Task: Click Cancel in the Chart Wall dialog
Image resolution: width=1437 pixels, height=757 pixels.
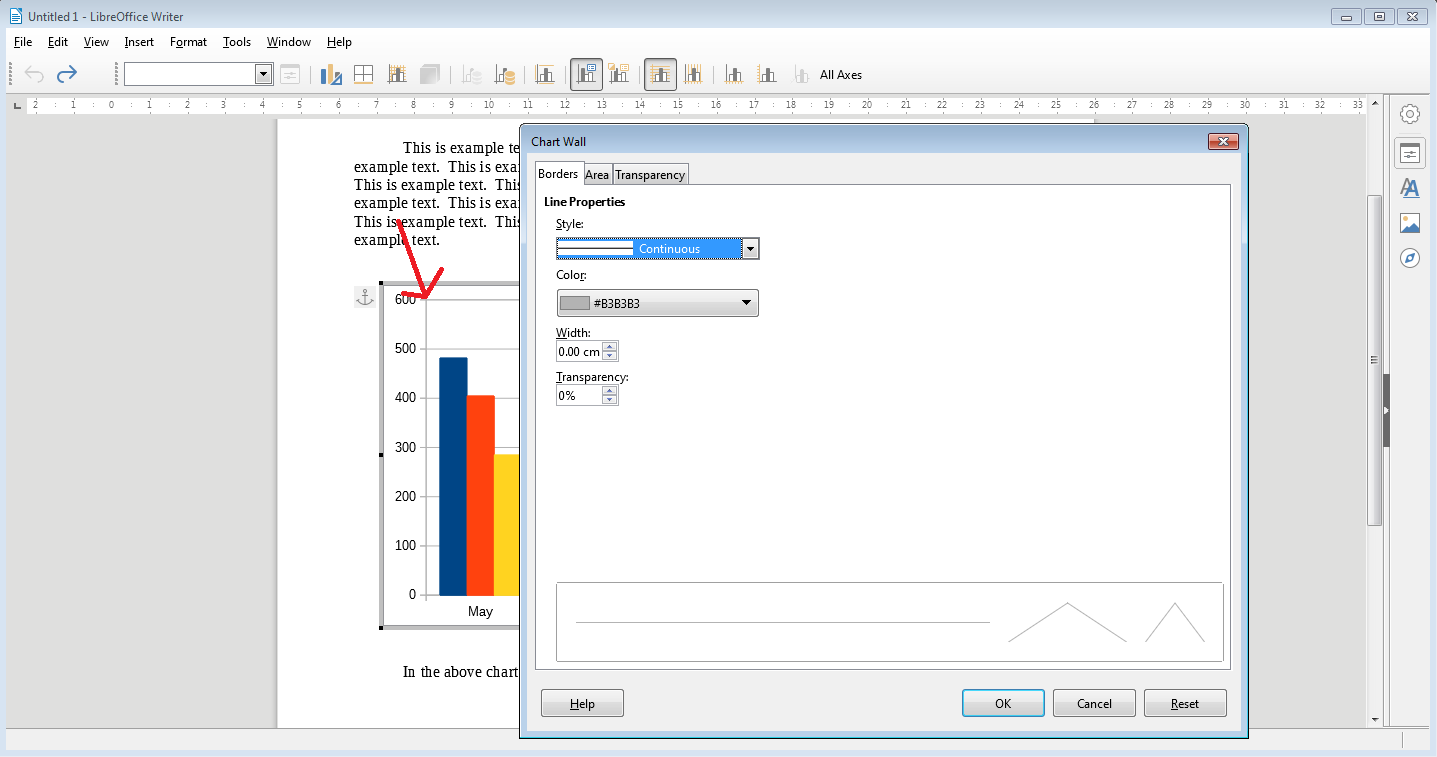Action: (1094, 703)
